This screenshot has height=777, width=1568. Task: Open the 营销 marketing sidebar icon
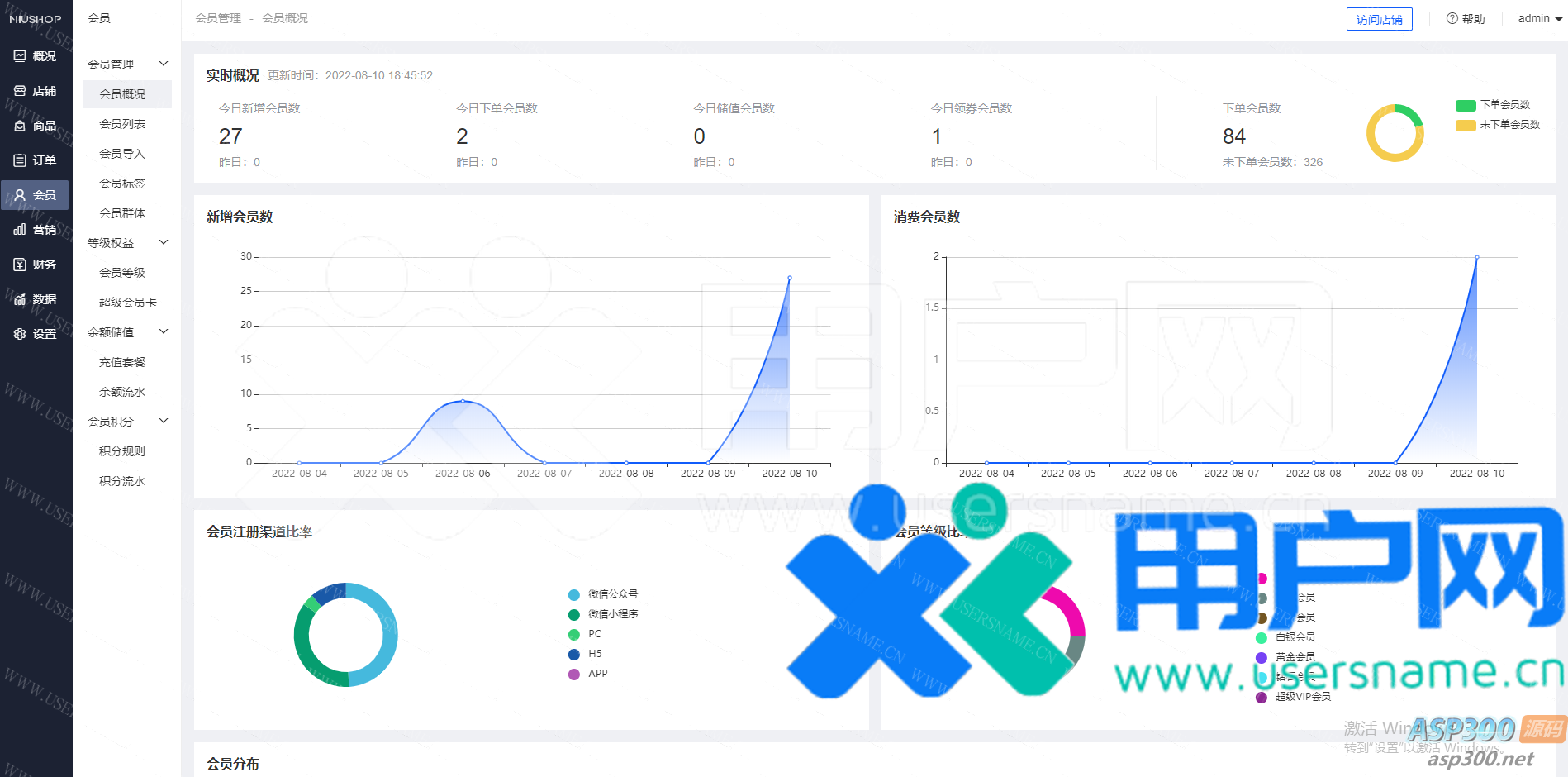[x=20, y=230]
